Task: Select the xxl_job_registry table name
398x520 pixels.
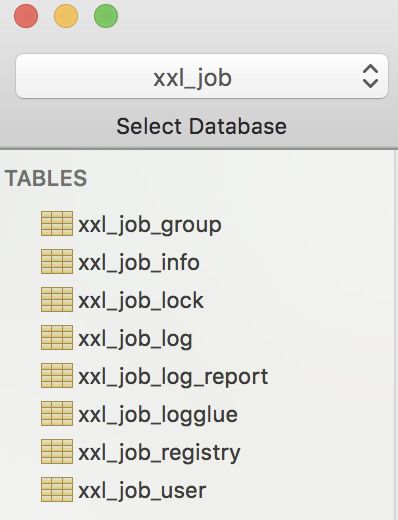Action: click(x=159, y=454)
